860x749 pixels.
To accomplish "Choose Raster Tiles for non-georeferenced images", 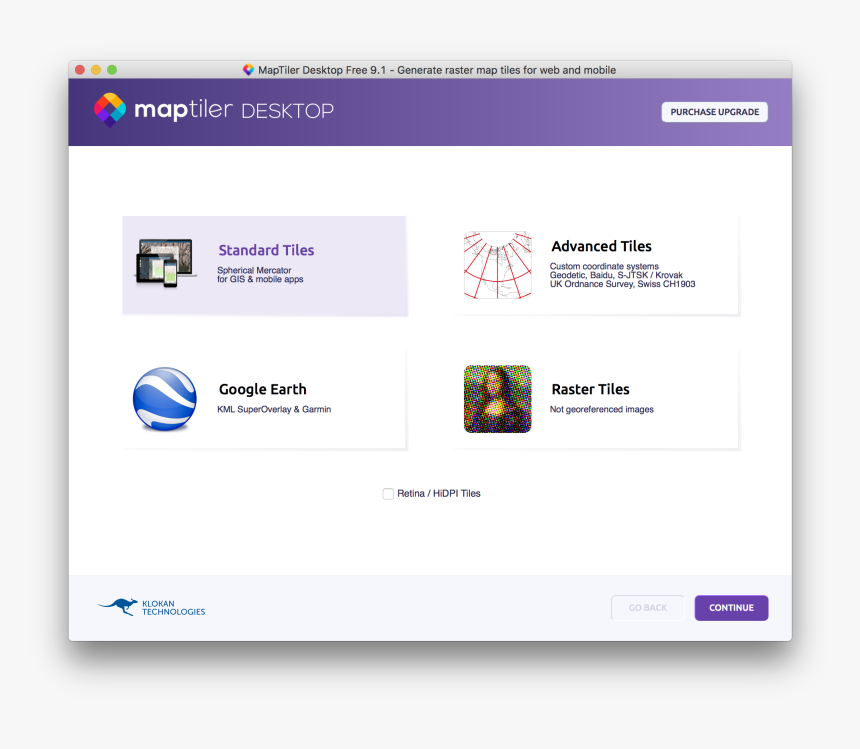I will (597, 399).
